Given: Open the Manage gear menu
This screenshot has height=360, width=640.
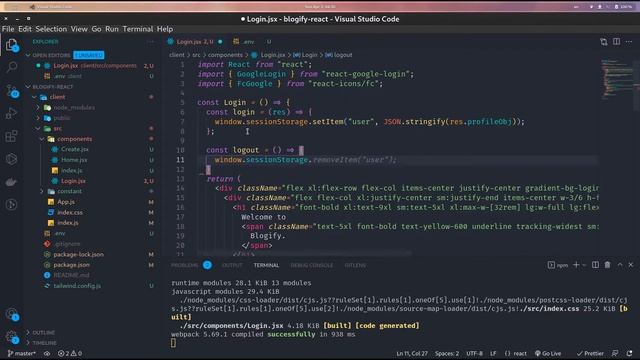Looking at the screenshot, I should click(x=11, y=337).
